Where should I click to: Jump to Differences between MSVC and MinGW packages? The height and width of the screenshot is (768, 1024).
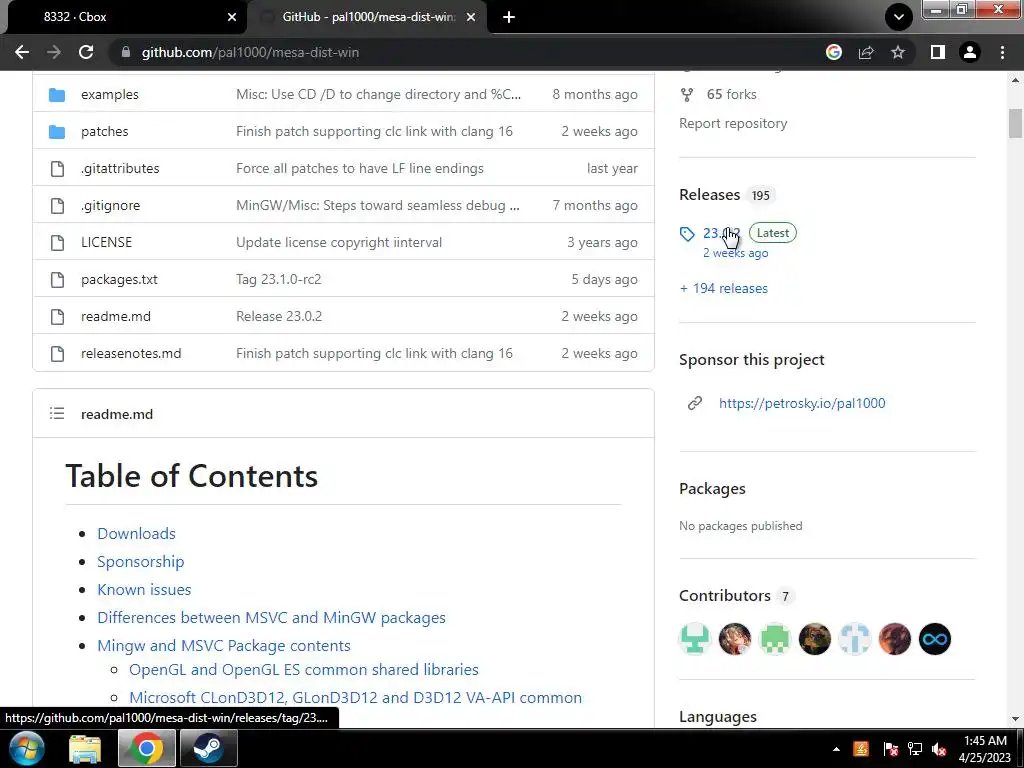[272, 618]
